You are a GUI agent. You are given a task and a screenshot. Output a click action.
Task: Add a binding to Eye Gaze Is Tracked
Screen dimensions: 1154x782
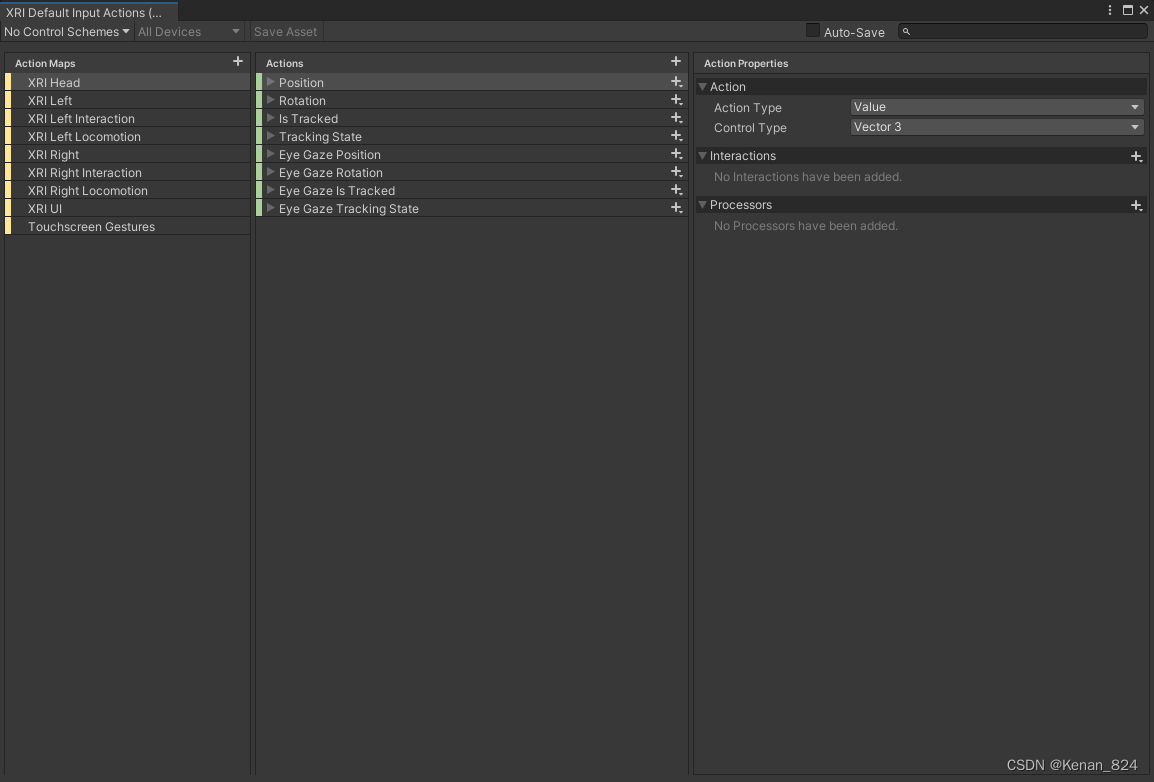[x=676, y=190]
